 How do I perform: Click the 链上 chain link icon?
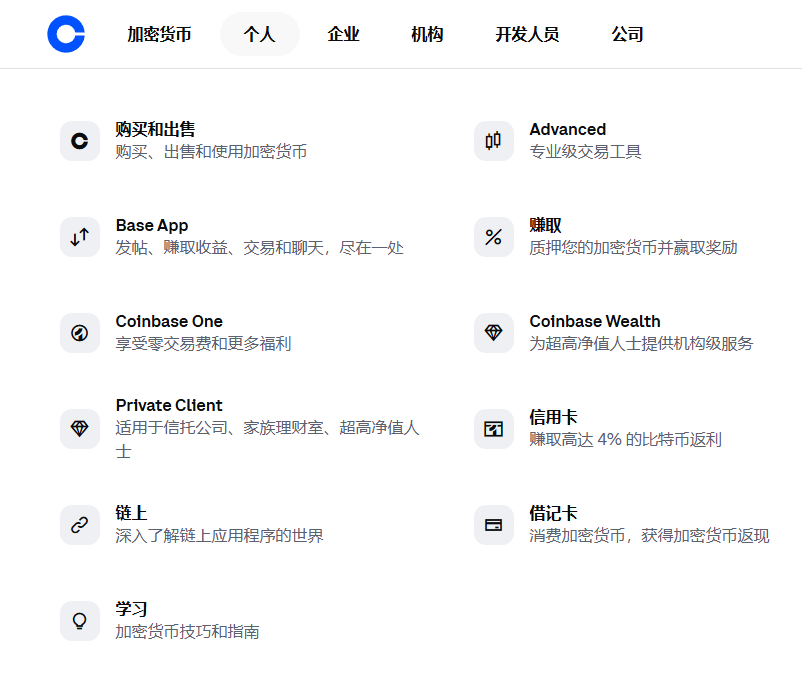point(80,525)
